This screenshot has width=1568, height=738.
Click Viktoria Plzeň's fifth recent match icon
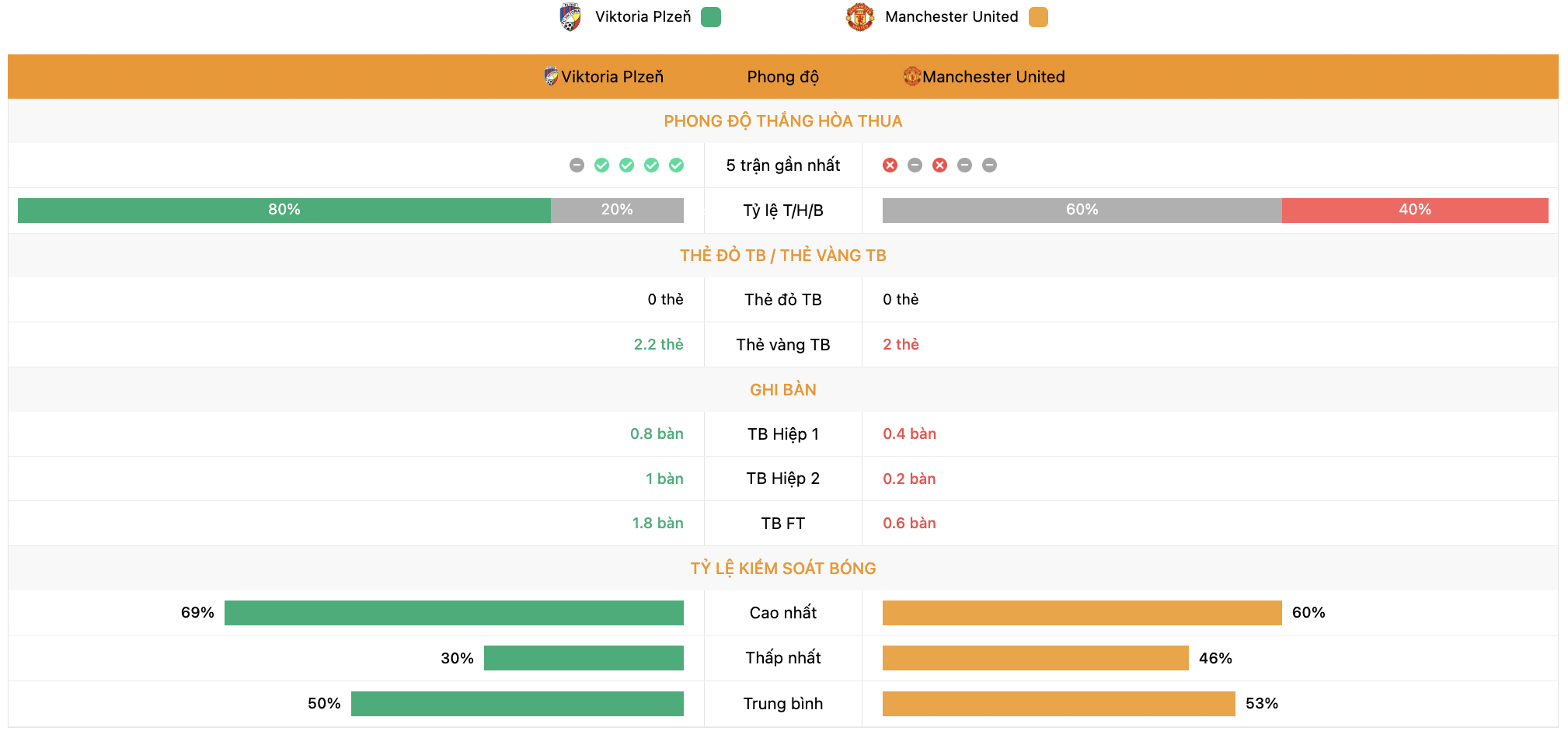click(676, 165)
